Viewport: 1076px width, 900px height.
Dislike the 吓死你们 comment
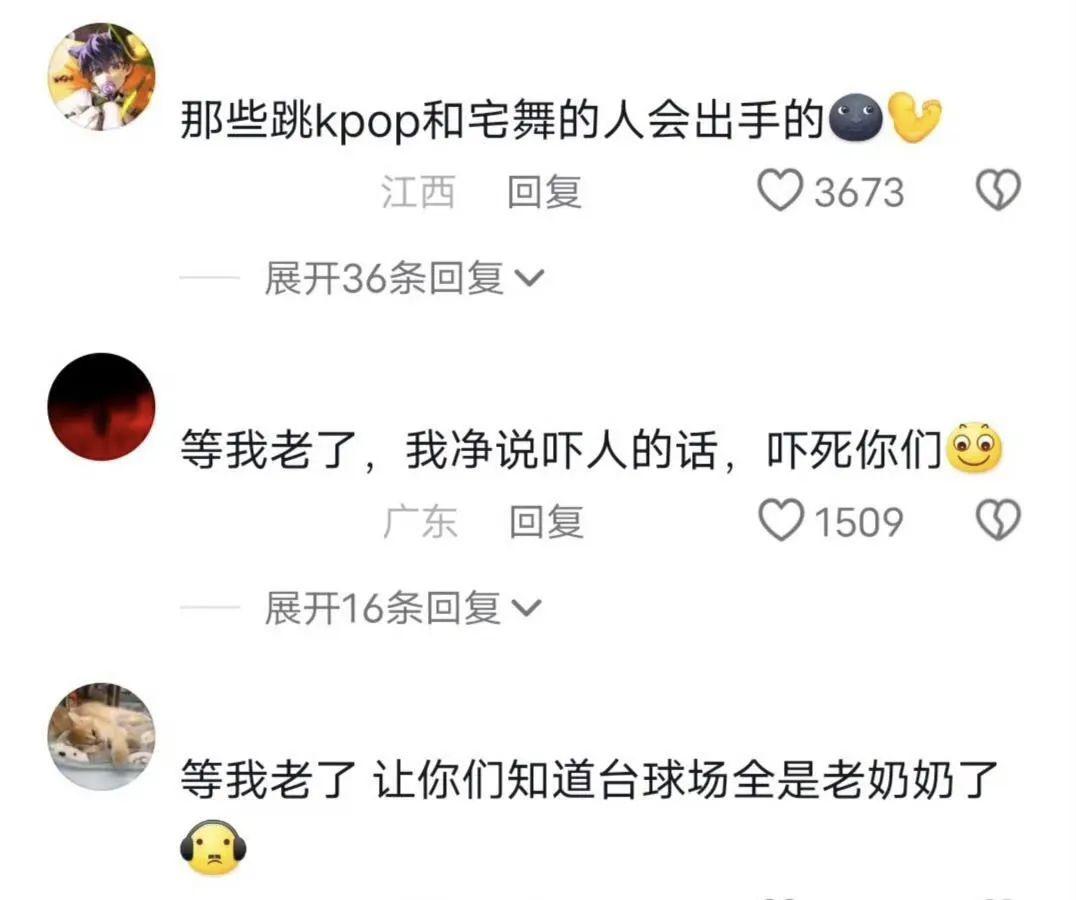click(998, 519)
